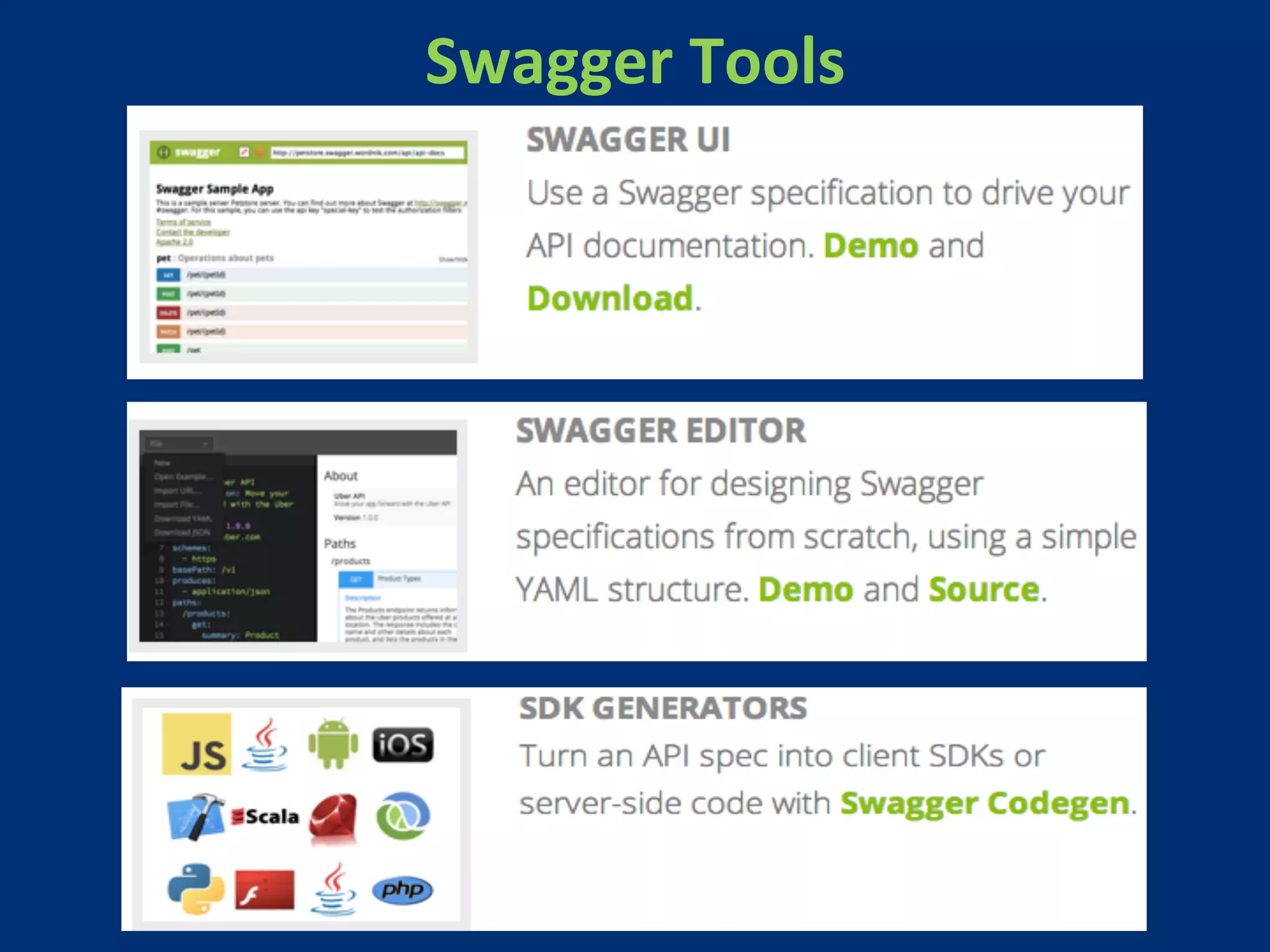Choose Import URL... in the File menu
Viewport: 1270px width, 952px height.
pos(178,490)
